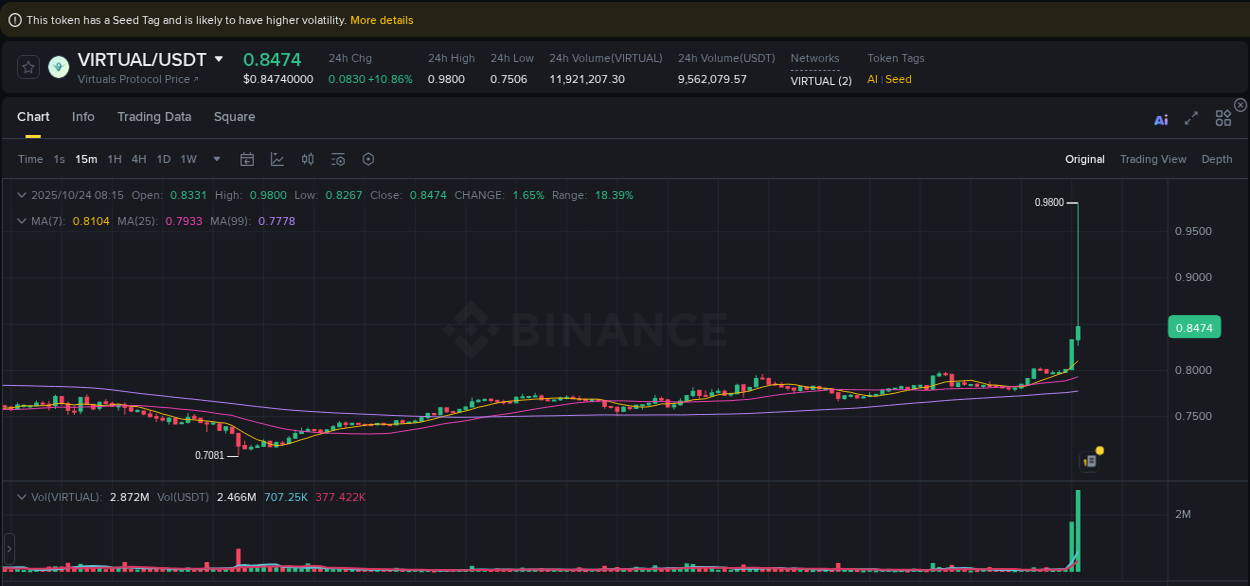Change the candlestick chart style icon
This screenshot has height=586, width=1250.
tap(307, 159)
